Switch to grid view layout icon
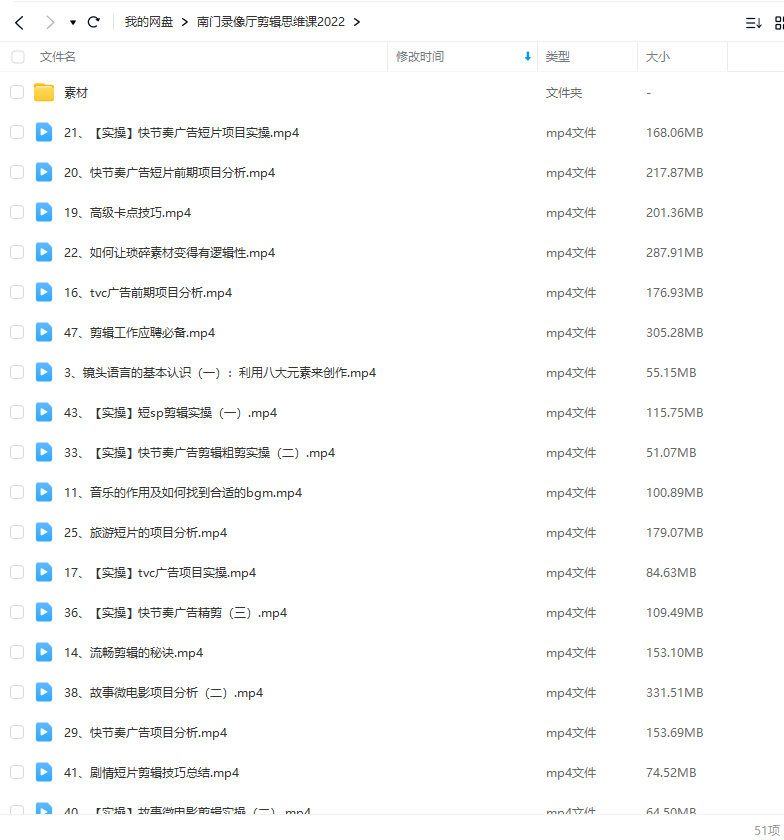784x840 pixels. coord(778,22)
